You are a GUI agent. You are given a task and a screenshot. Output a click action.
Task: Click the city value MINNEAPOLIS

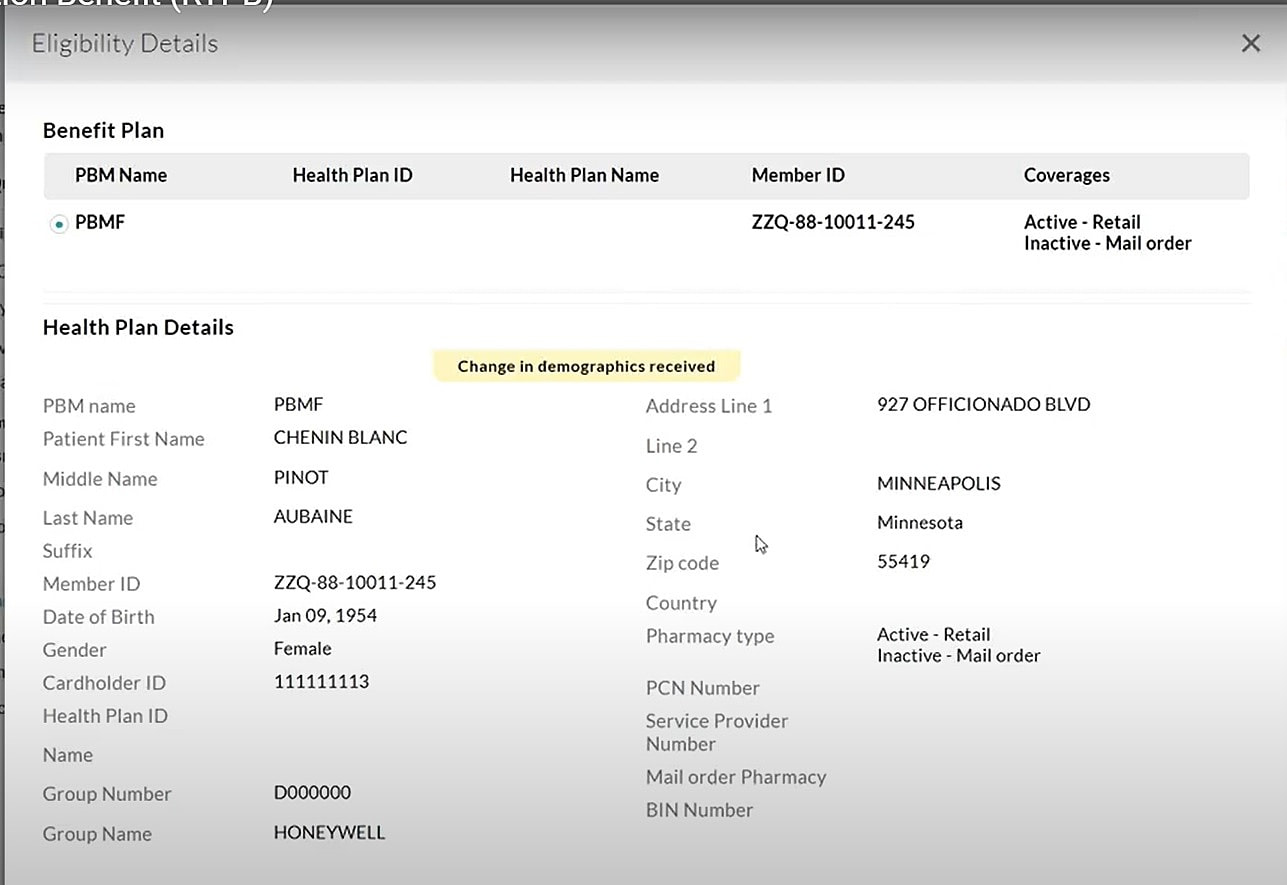[x=938, y=483]
